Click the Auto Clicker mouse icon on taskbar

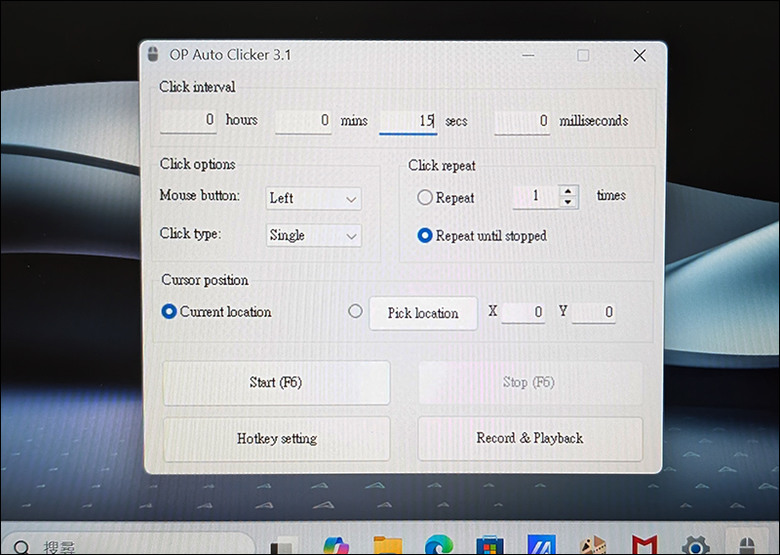point(748,545)
